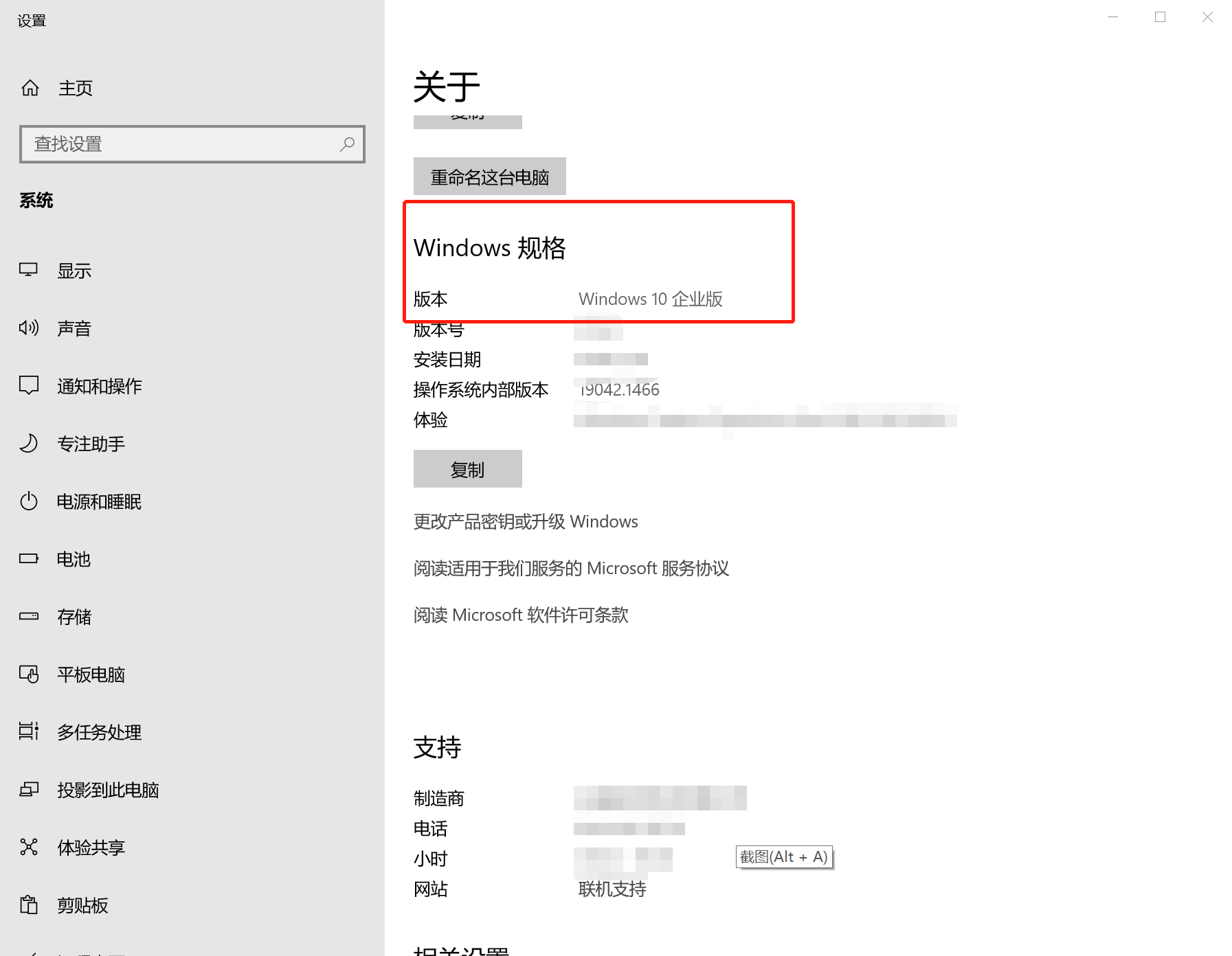Click the 系统 sidebar heading
The width and height of the screenshot is (1232, 956).
(x=36, y=201)
